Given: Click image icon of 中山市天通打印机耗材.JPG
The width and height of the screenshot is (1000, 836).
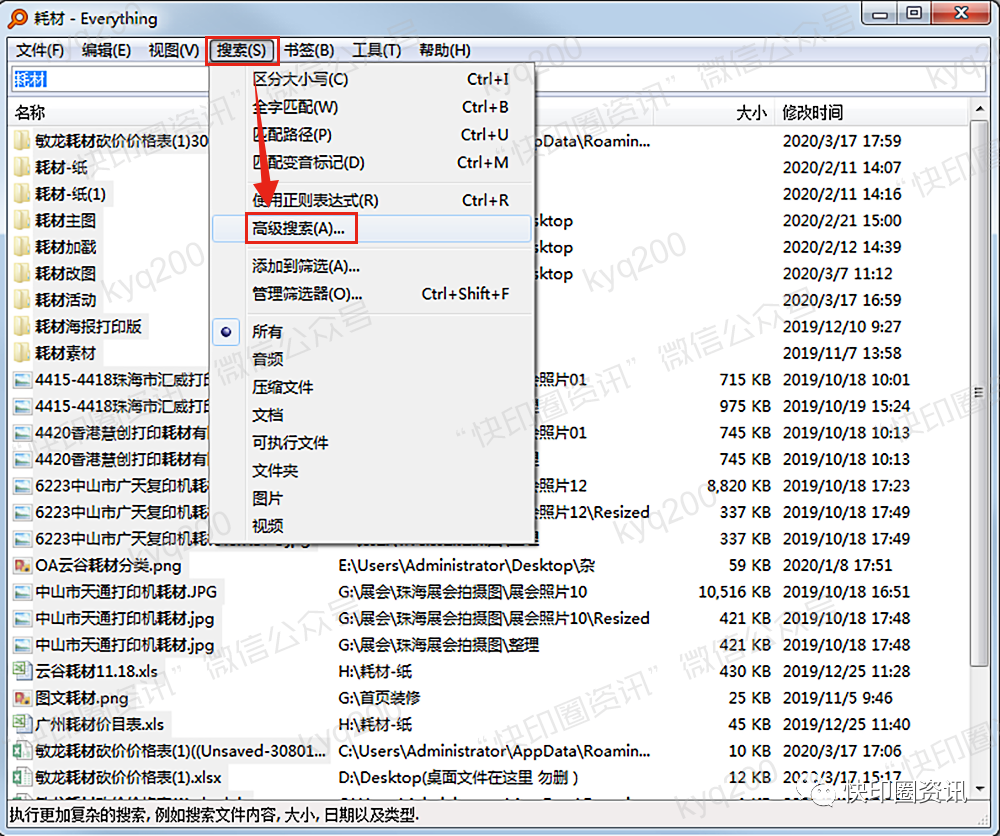Looking at the screenshot, I should tap(22, 592).
